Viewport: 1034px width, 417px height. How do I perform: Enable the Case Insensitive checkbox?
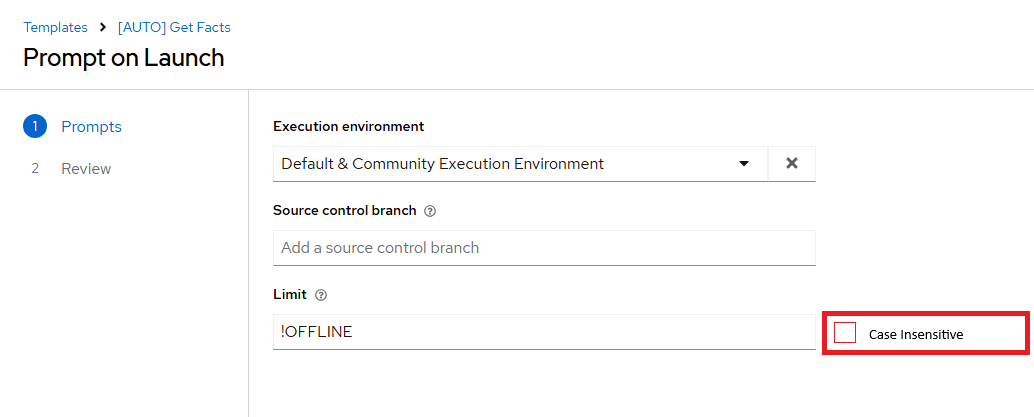coord(845,333)
